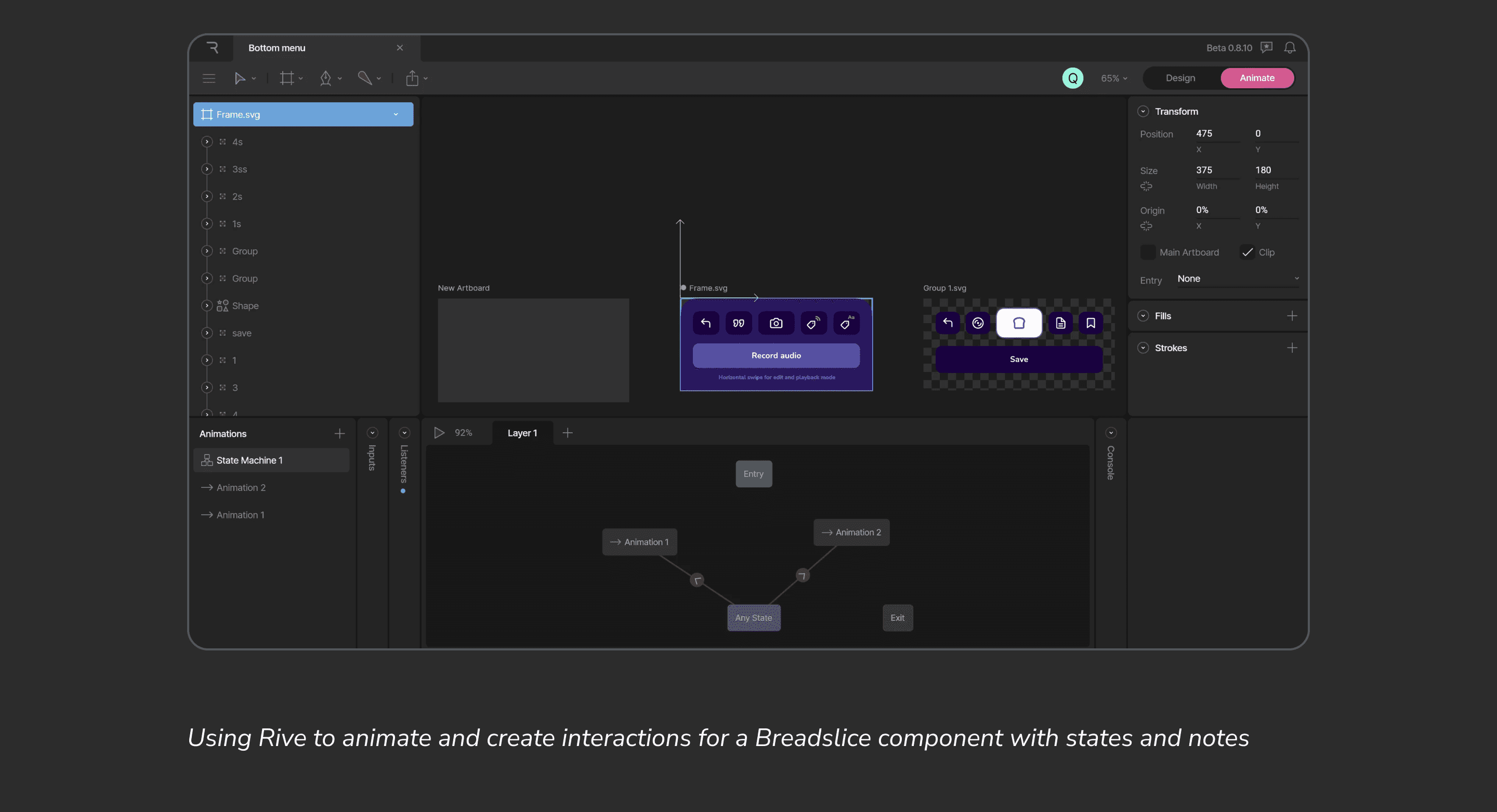
Task: Open the notifications bell
Action: 1290,48
